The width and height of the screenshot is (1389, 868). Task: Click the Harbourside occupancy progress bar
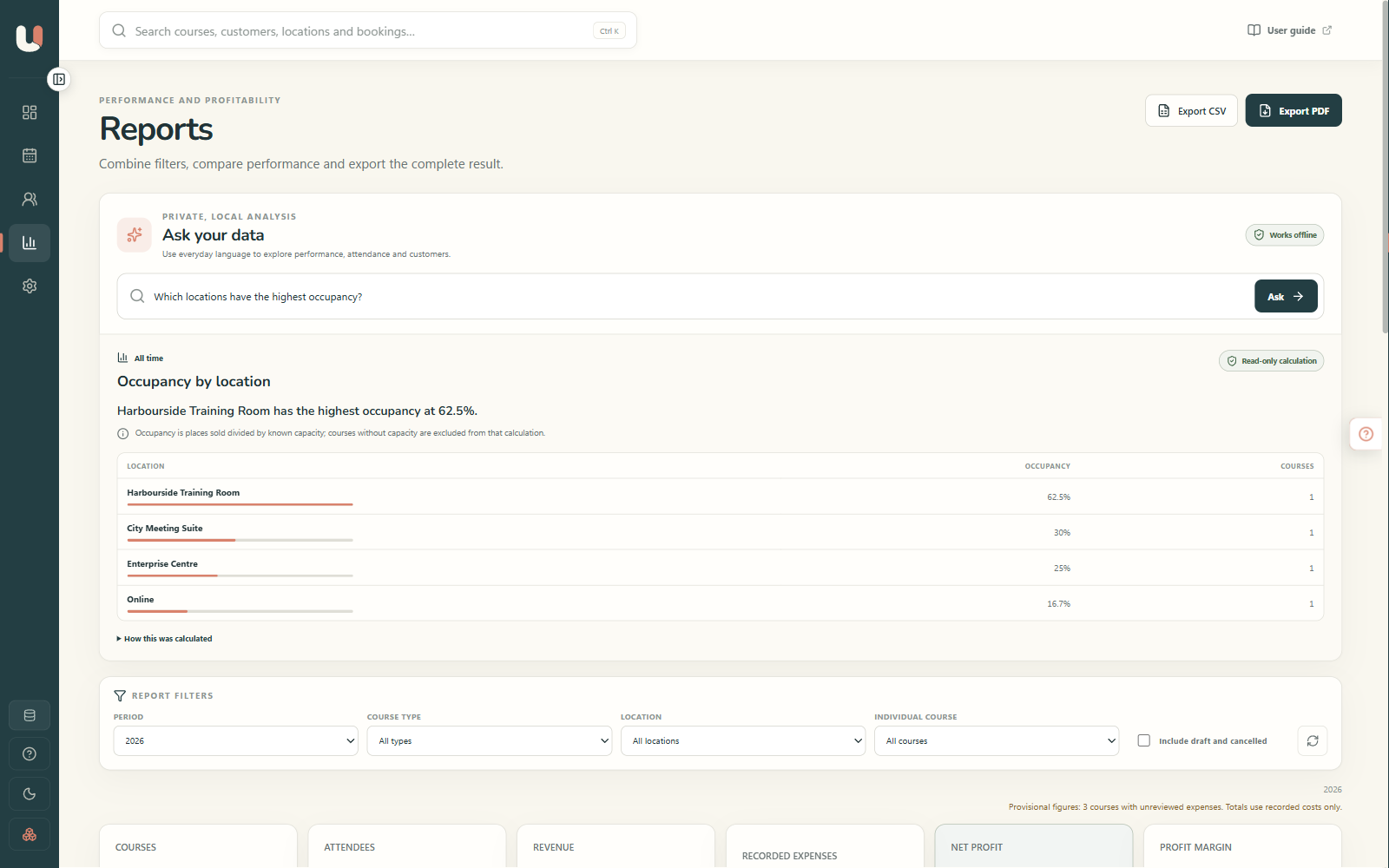click(x=240, y=504)
